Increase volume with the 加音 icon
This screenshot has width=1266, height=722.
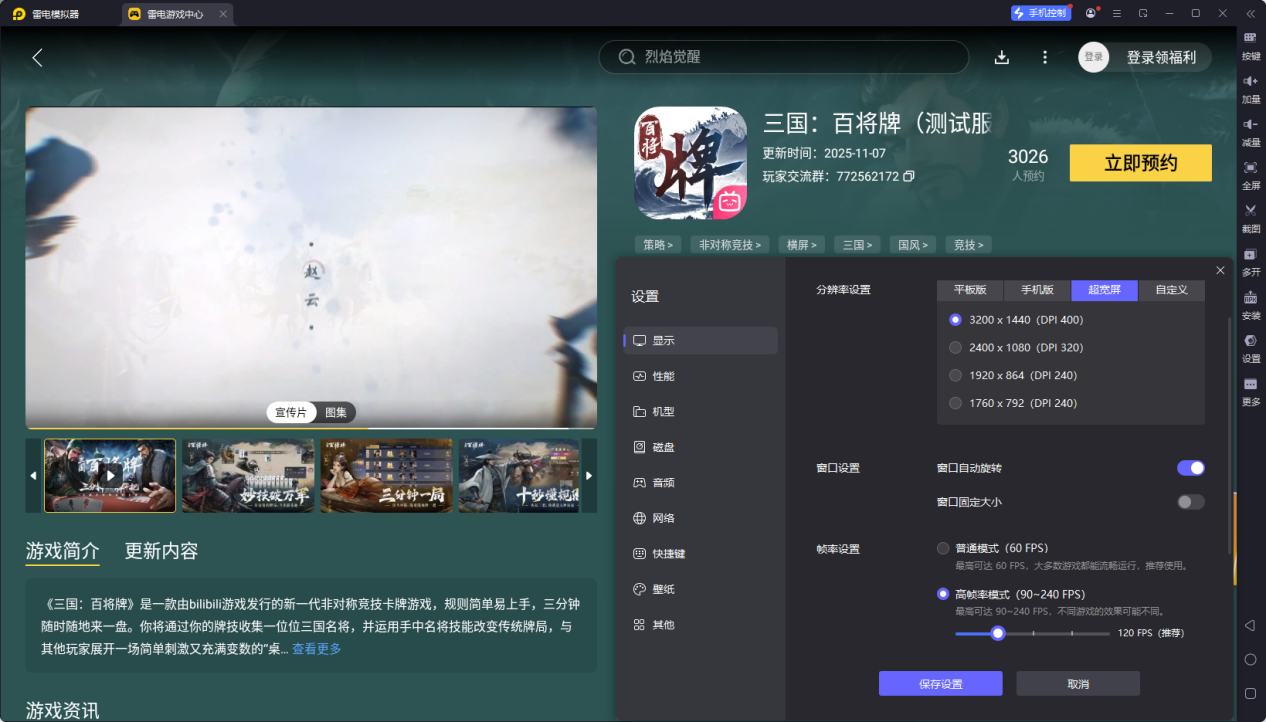(x=1251, y=88)
